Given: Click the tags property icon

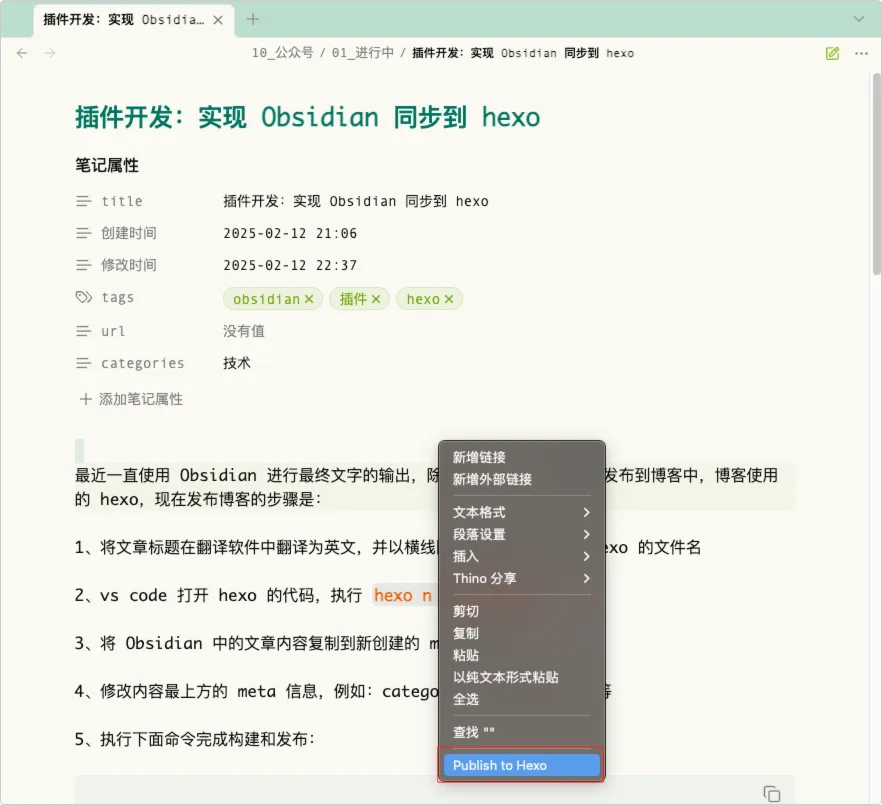Looking at the screenshot, I should click(83, 297).
